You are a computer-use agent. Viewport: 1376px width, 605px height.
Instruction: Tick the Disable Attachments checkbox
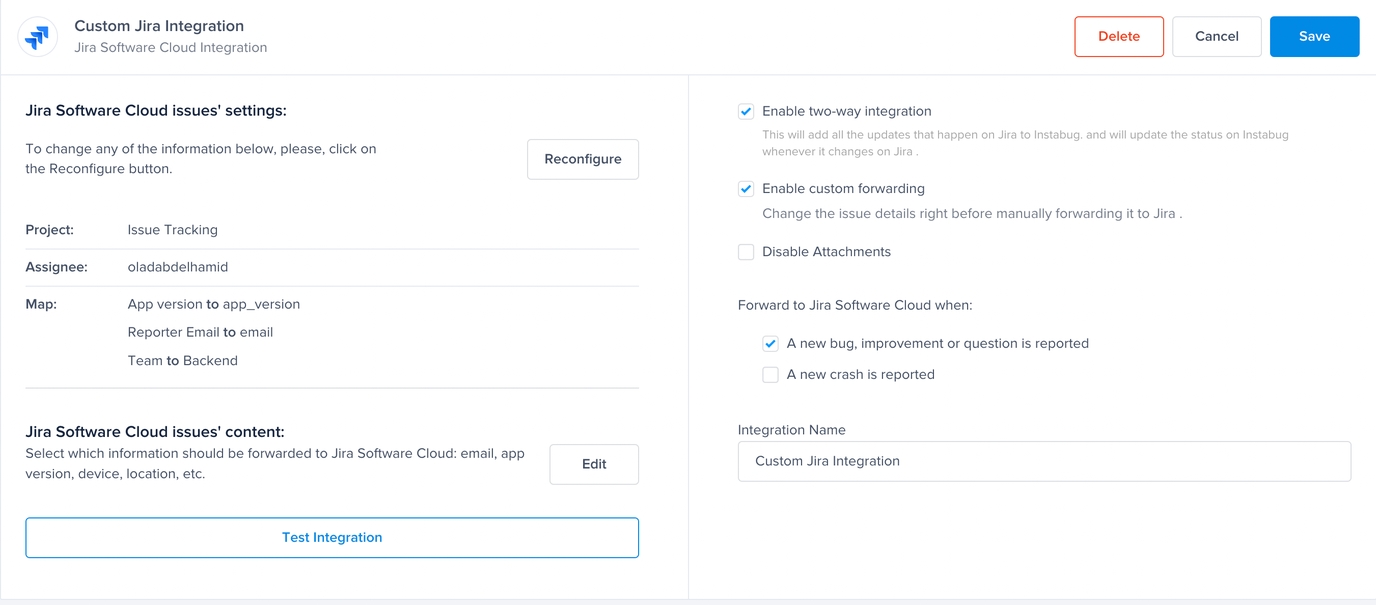746,252
